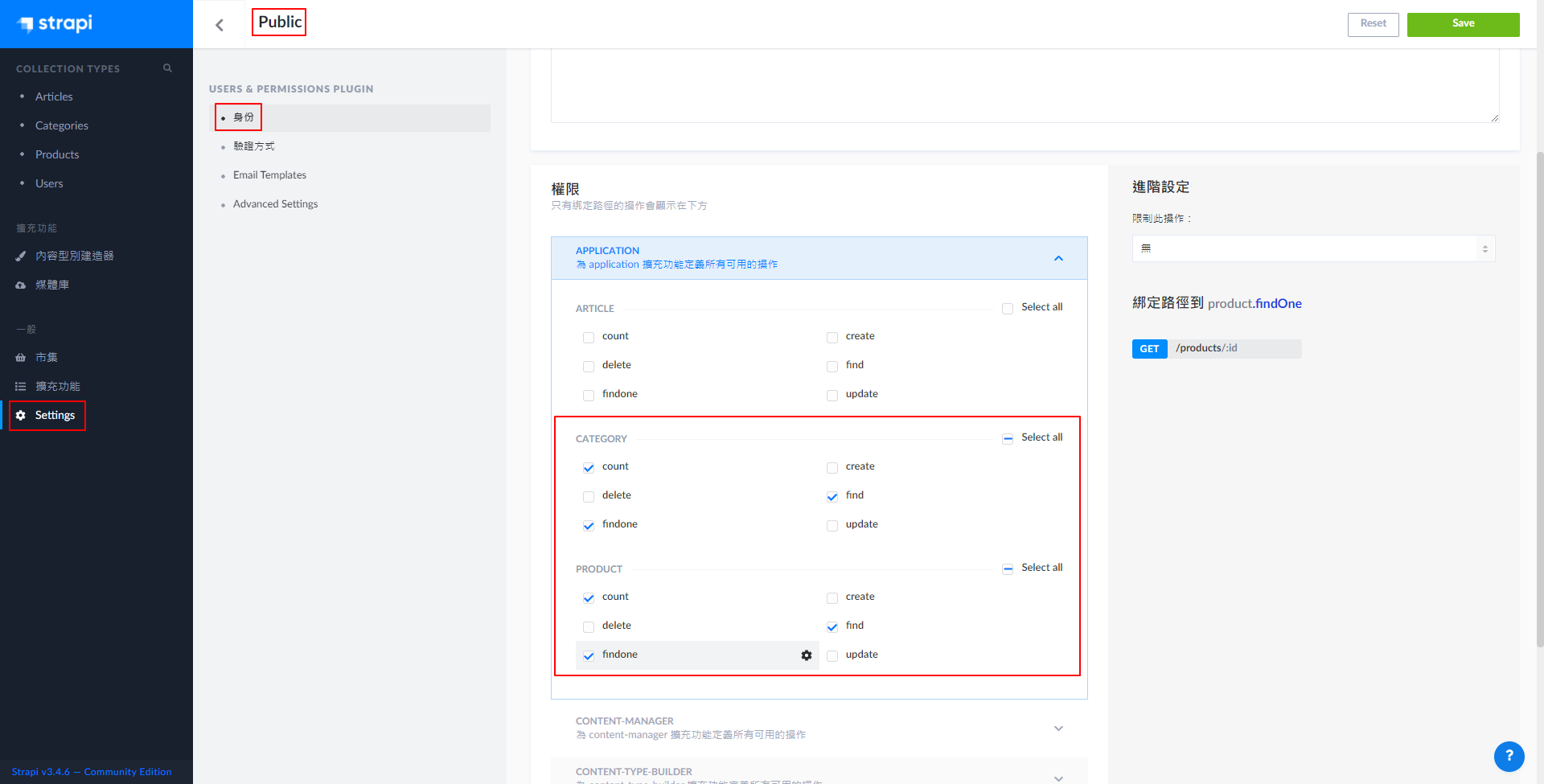Open the 媒體庫 media library cloud icon

(21, 285)
